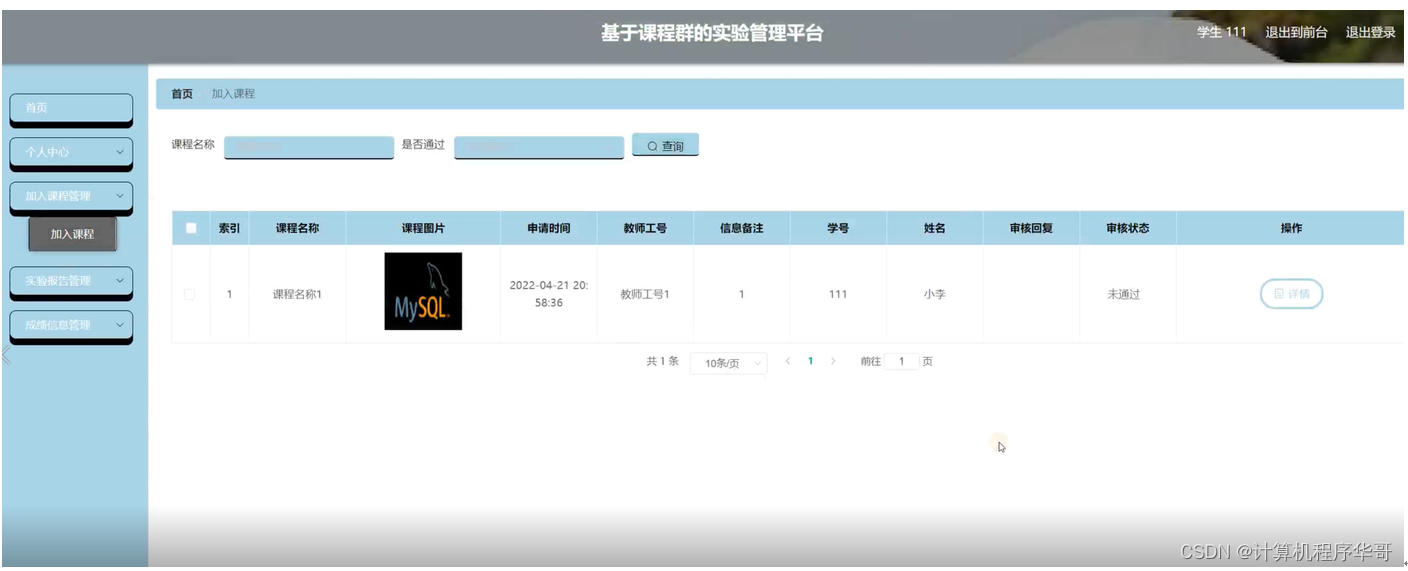Go to next page arrow in pagination
This screenshot has width=1408, height=571.
click(x=833, y=361)
